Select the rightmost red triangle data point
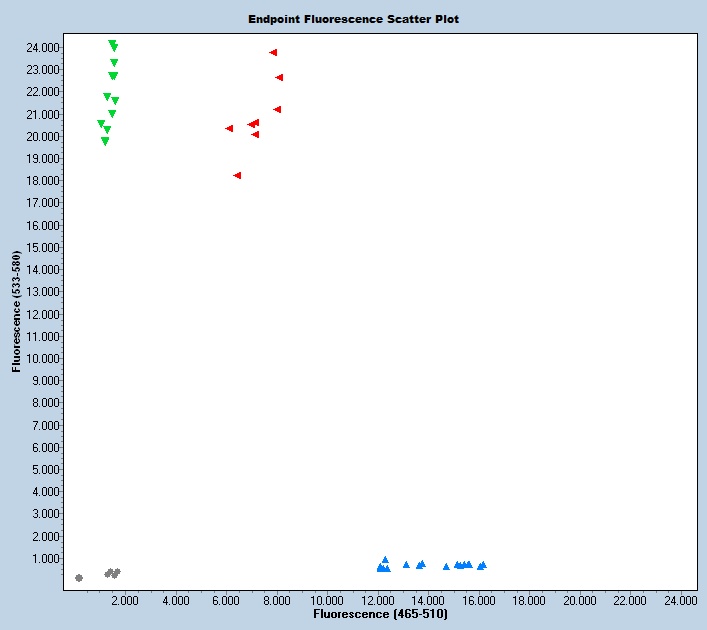The height and width of the screenshot is (630, 707). [x=279, y=77]
